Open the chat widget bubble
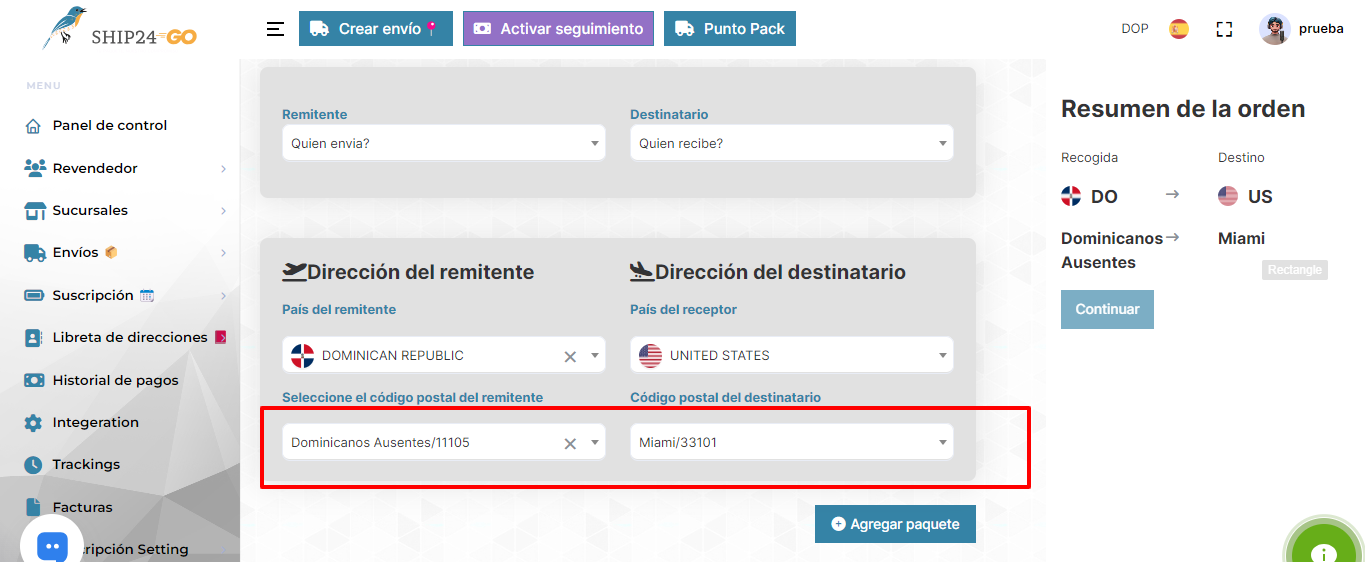Screen dimensions: 1365x562 point(52,545)
